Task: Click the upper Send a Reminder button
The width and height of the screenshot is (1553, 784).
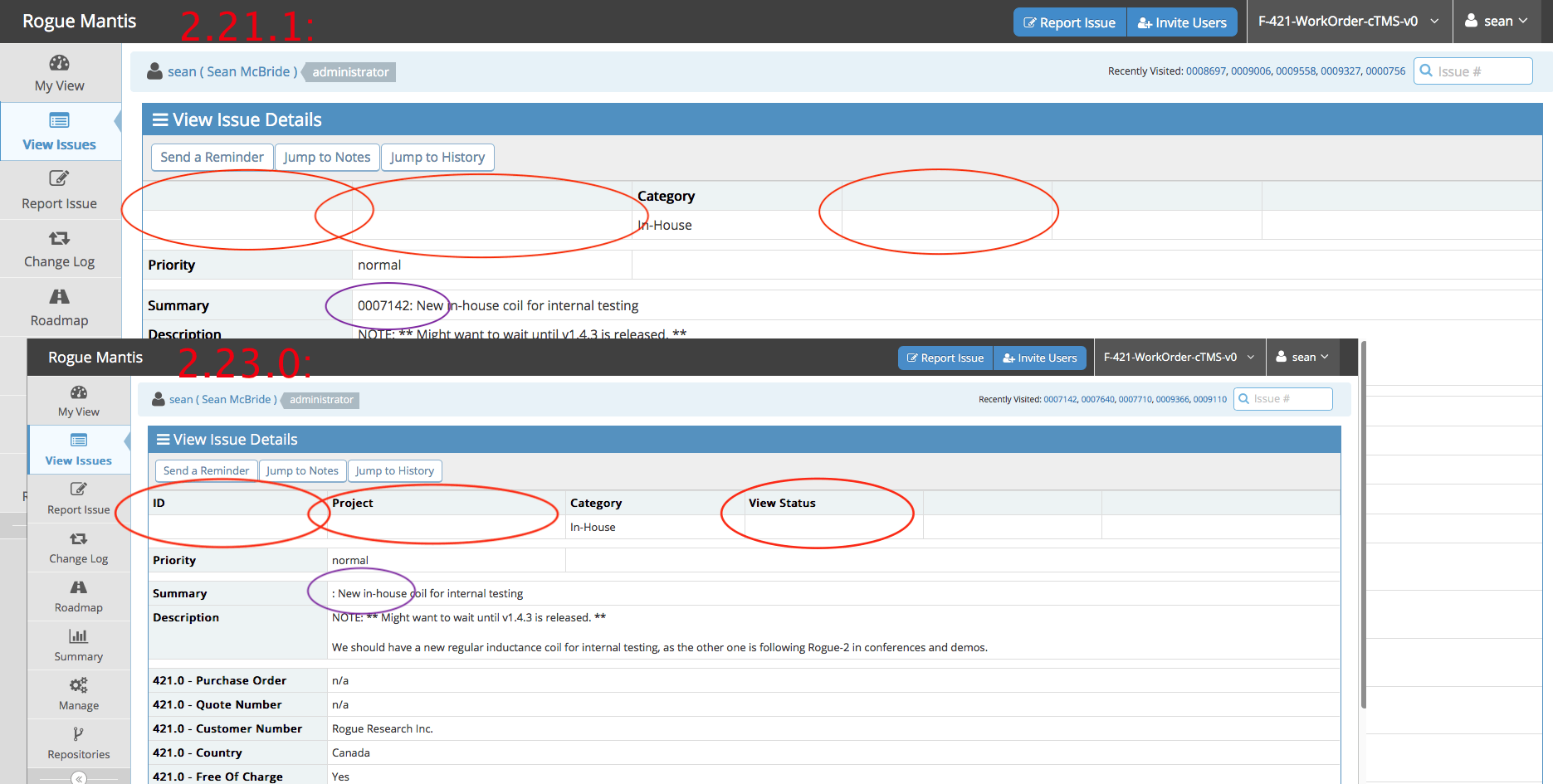Action: [x=212, y=158]
